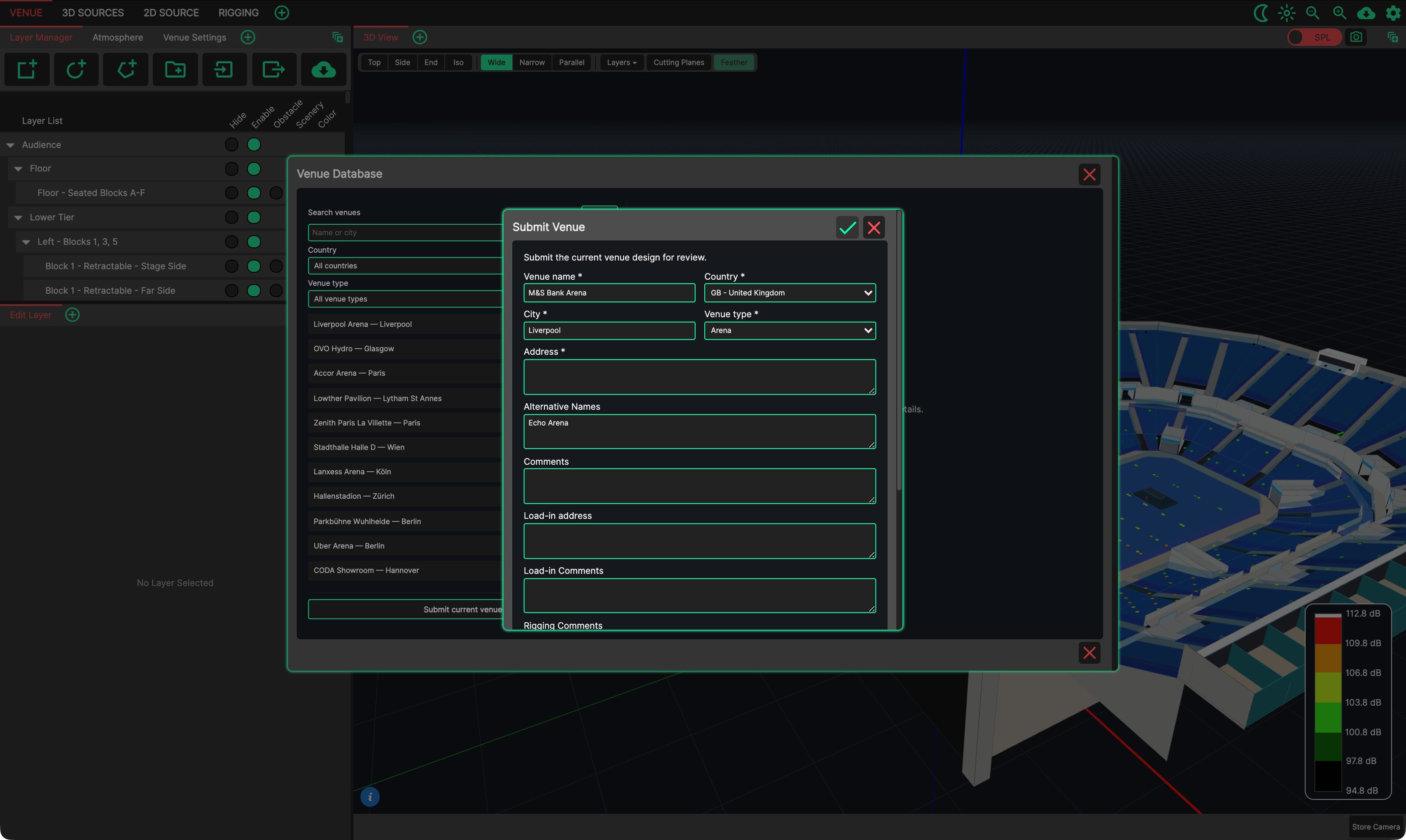Click Store Camera button
The height and width of the screenshot is (840, 1406).
1375,827
